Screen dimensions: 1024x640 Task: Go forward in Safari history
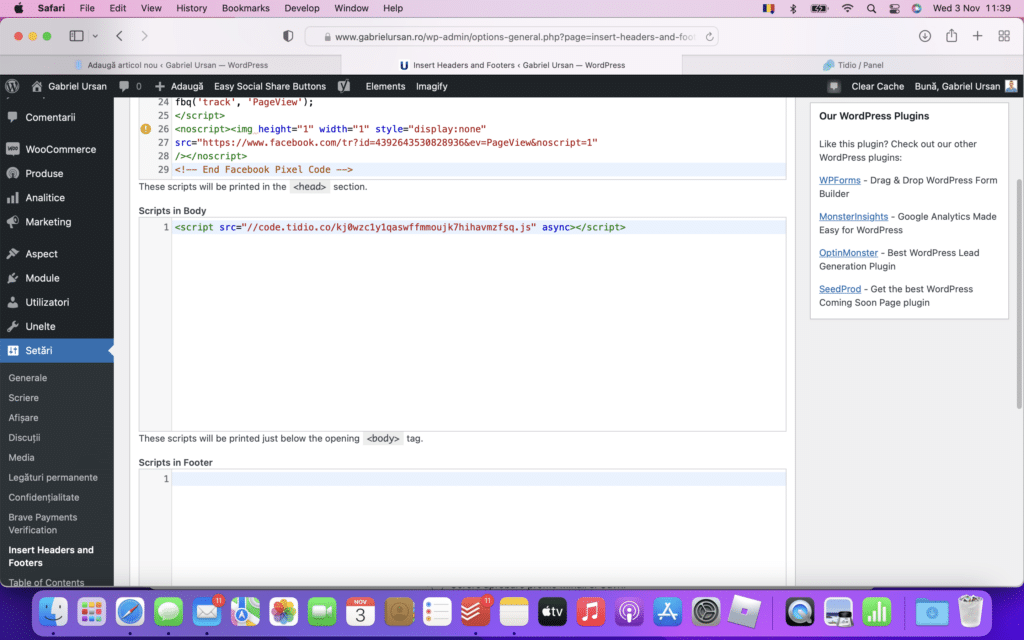[144, 36]
